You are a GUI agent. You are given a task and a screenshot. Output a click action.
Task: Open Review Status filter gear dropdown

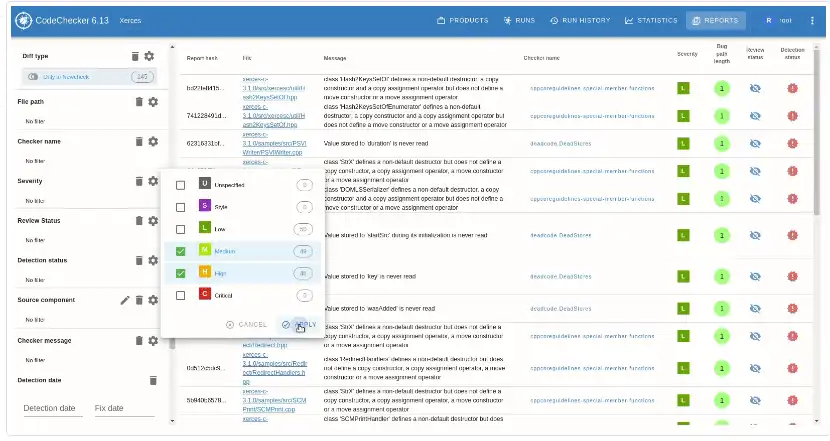coord(153,221)
